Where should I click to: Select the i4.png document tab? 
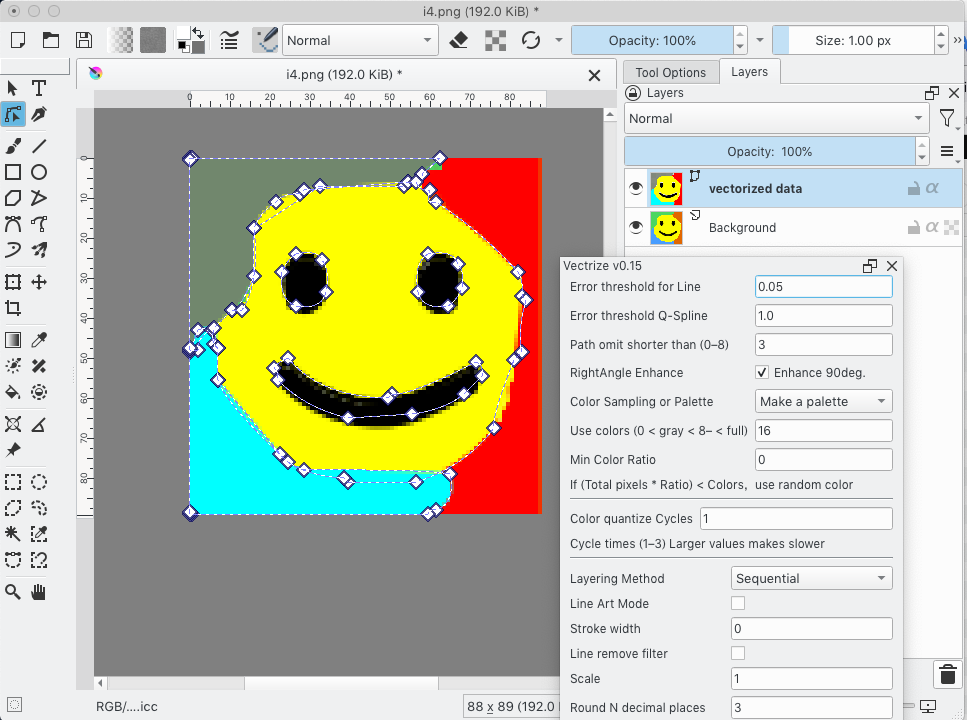[x=343, y=74]
